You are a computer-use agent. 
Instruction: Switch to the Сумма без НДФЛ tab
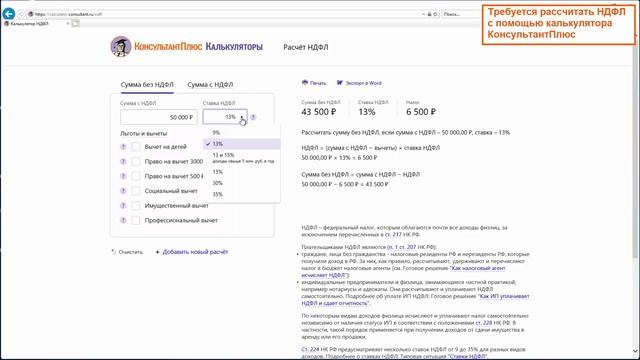point(147,84)
